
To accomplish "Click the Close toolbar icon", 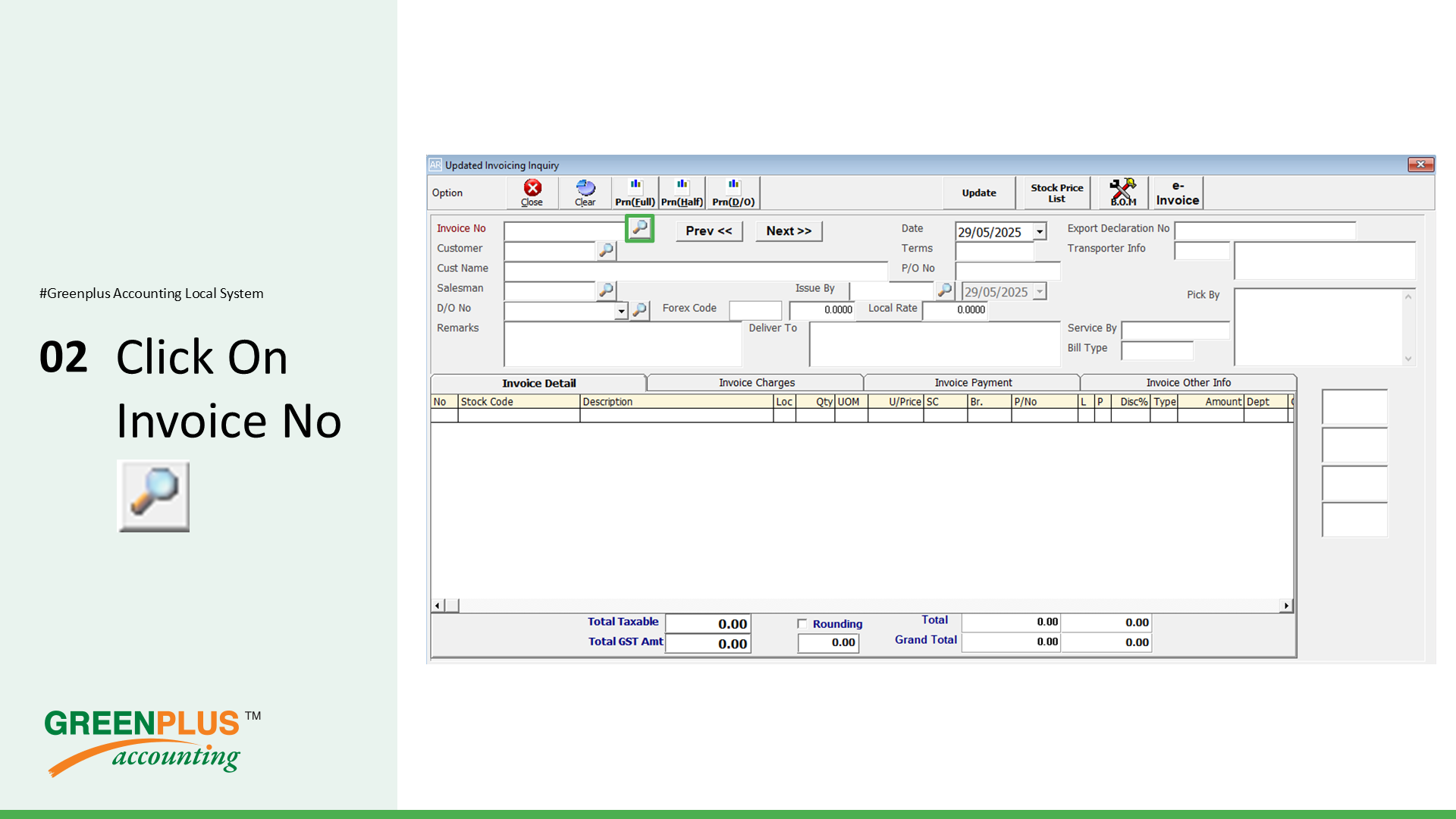I will point(532,193).
